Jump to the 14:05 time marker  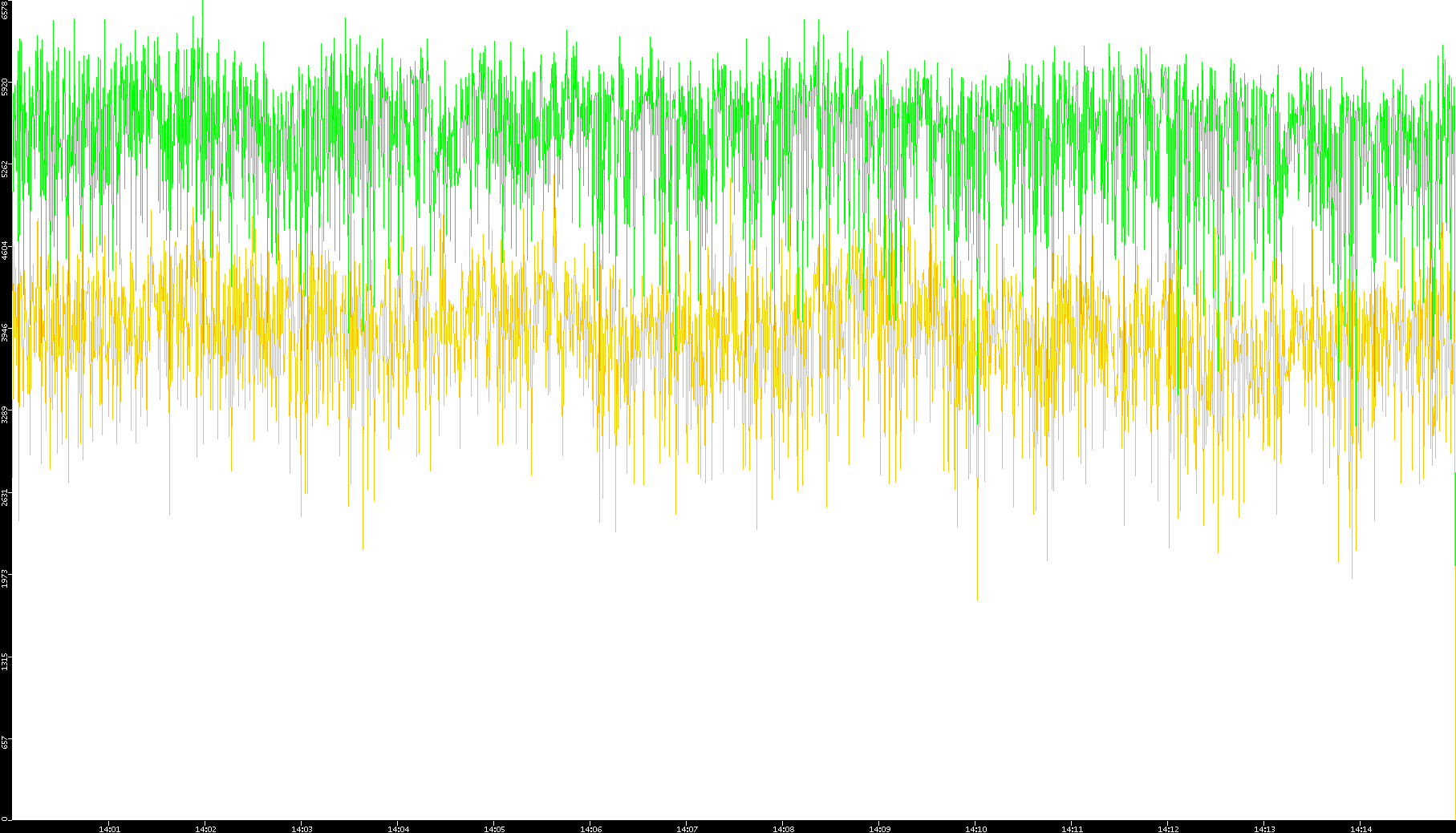pyautogui.click(x=494, y=828)
